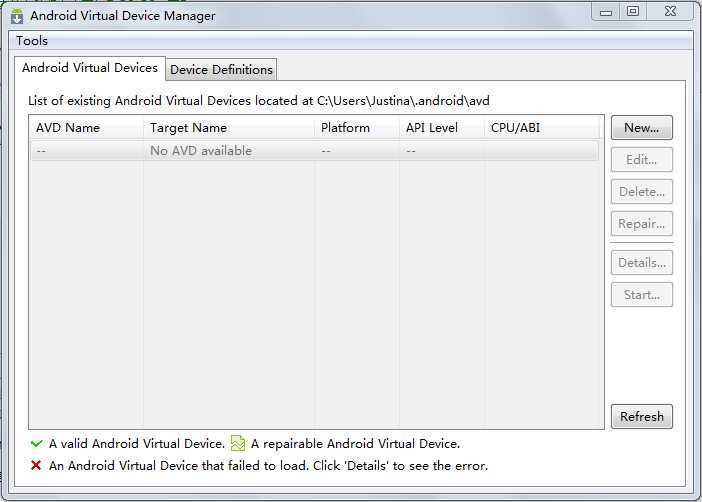This screenshot has height=502, width=702.
Task: Click the API Level column header
Action: pos(442,128)
